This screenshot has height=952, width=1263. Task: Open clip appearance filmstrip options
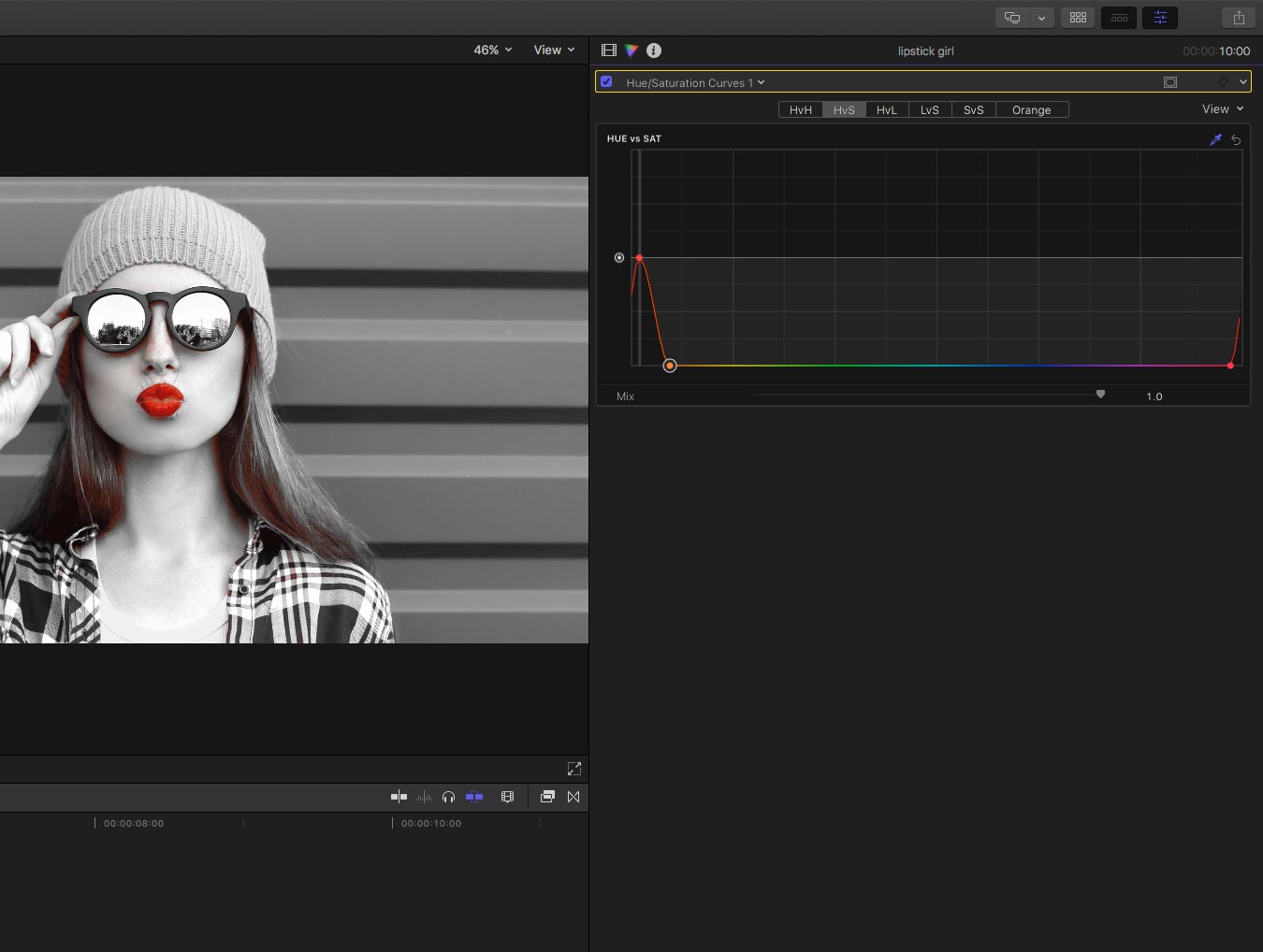[x=507, y=797]
